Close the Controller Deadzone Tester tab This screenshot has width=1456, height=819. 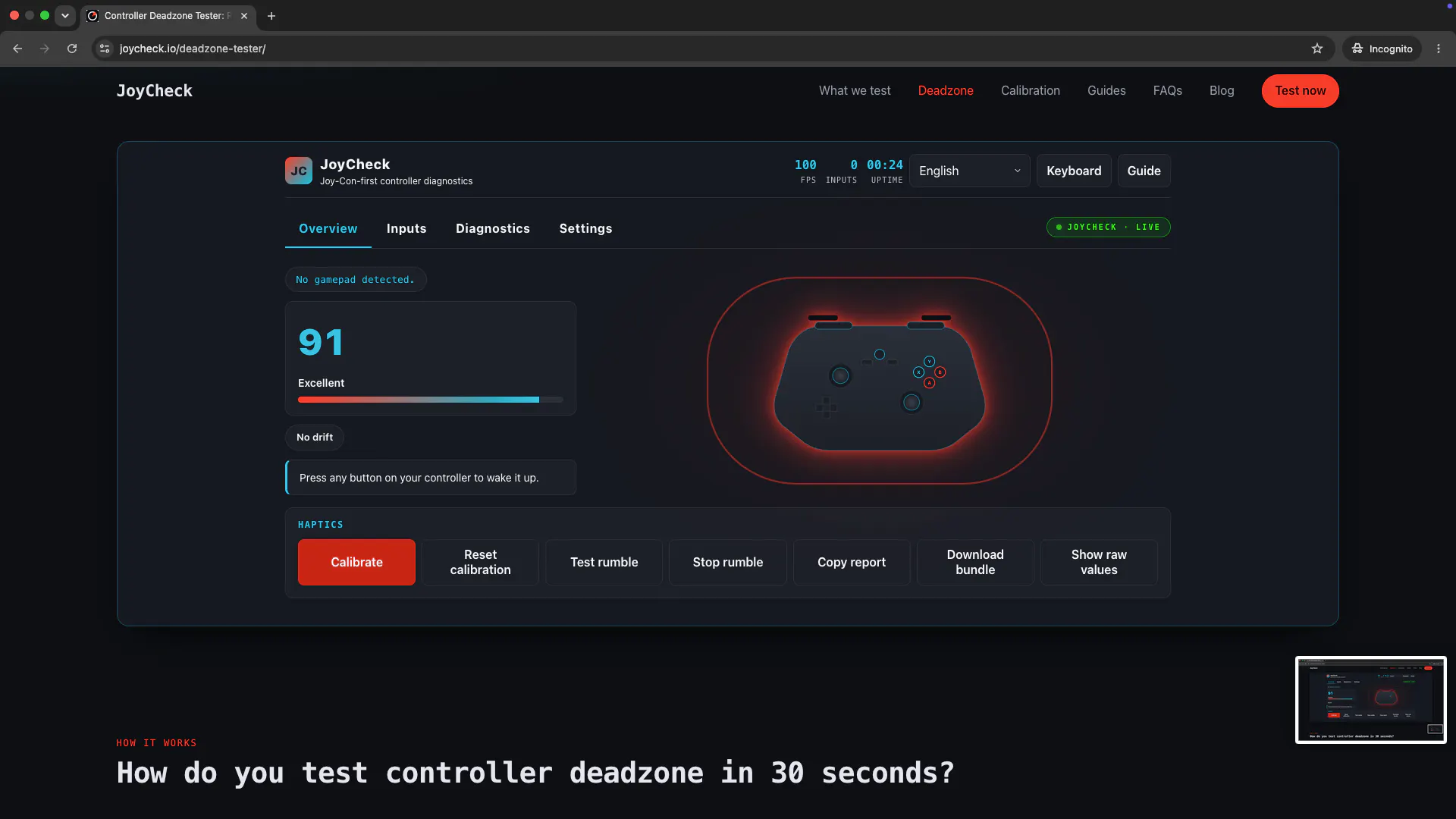244,16
